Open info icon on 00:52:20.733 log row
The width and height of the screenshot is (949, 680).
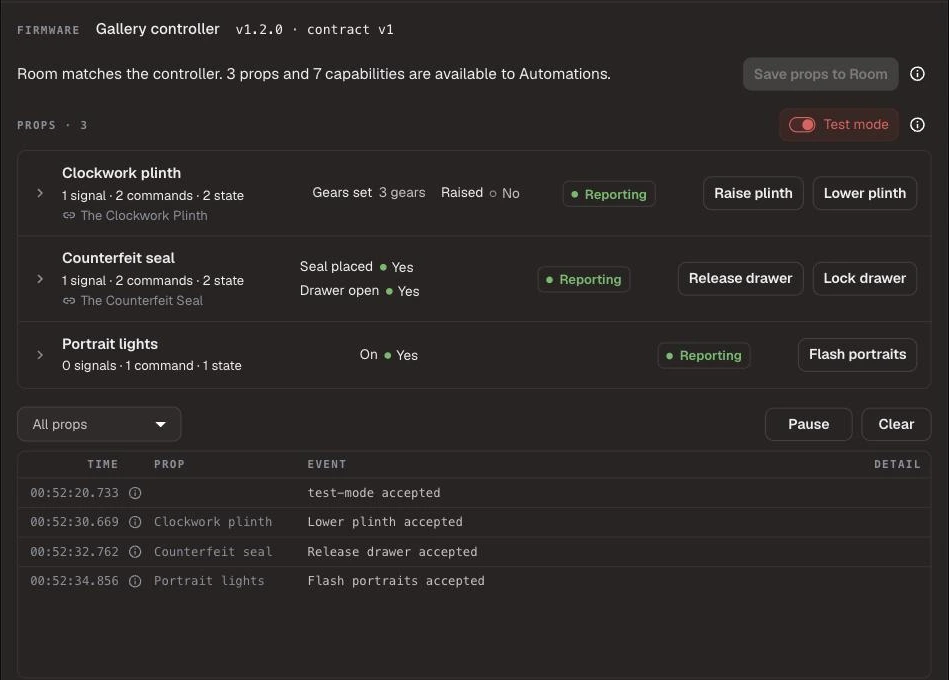(135, 493)
